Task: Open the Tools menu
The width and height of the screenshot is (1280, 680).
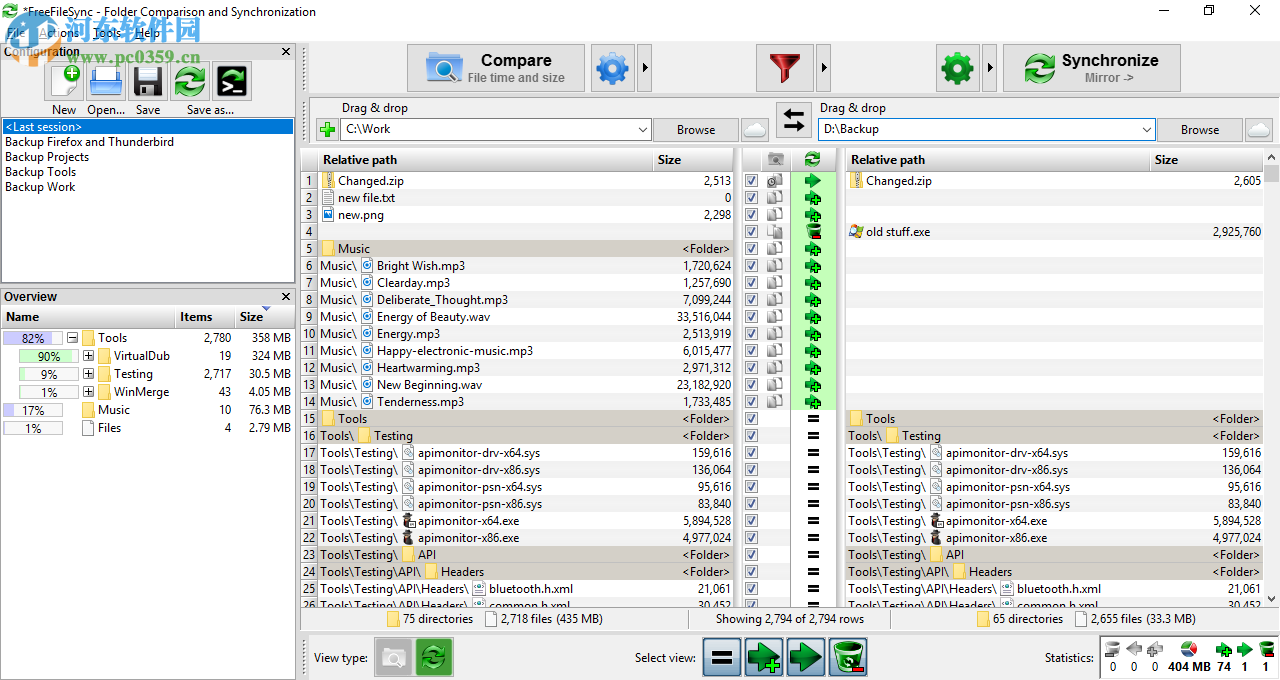Action: (x=109, y=32)
